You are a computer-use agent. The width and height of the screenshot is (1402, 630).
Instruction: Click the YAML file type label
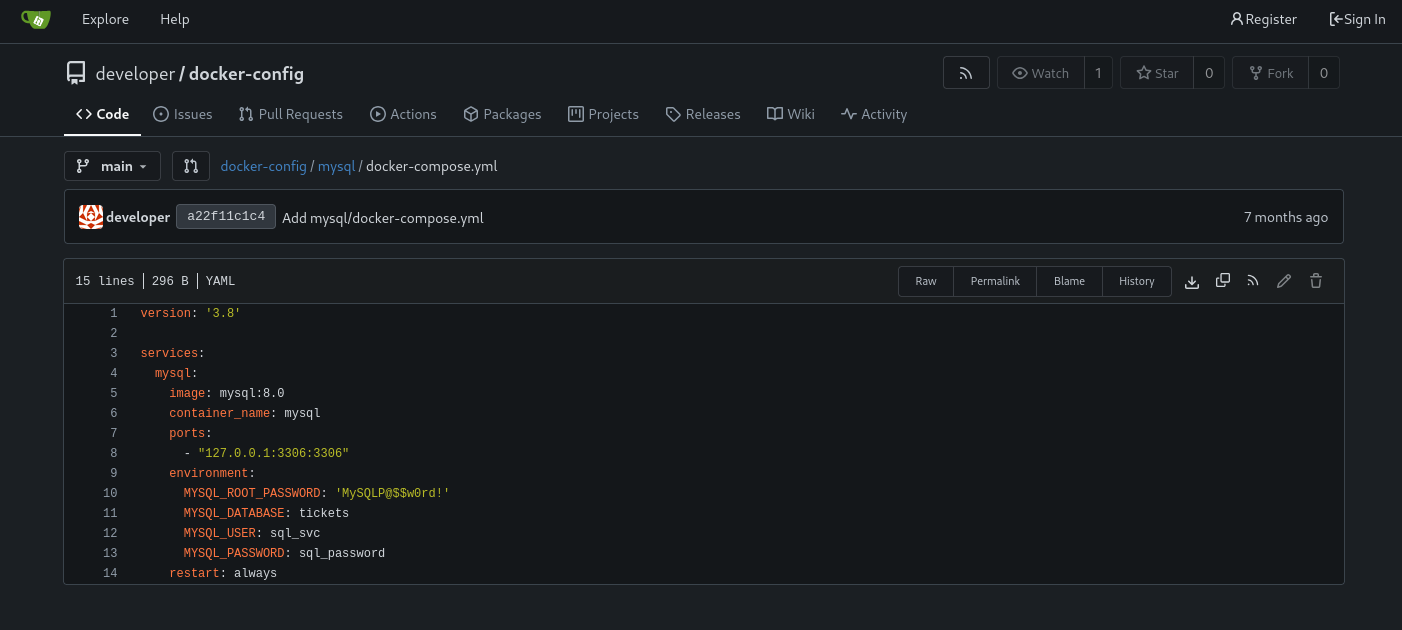tap(220, 281)
